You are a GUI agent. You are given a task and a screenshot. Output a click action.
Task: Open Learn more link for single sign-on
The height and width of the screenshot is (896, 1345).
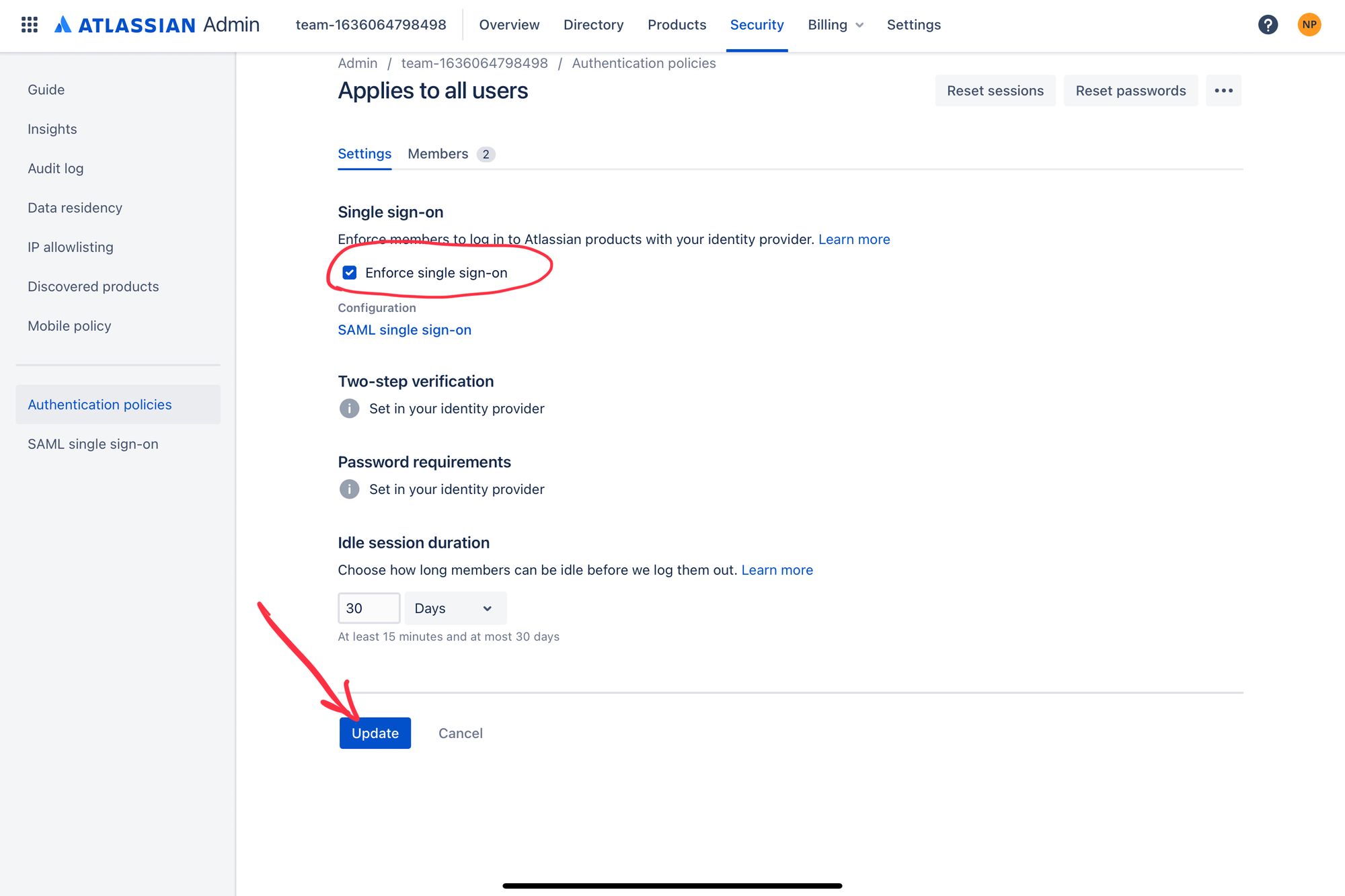854,239
